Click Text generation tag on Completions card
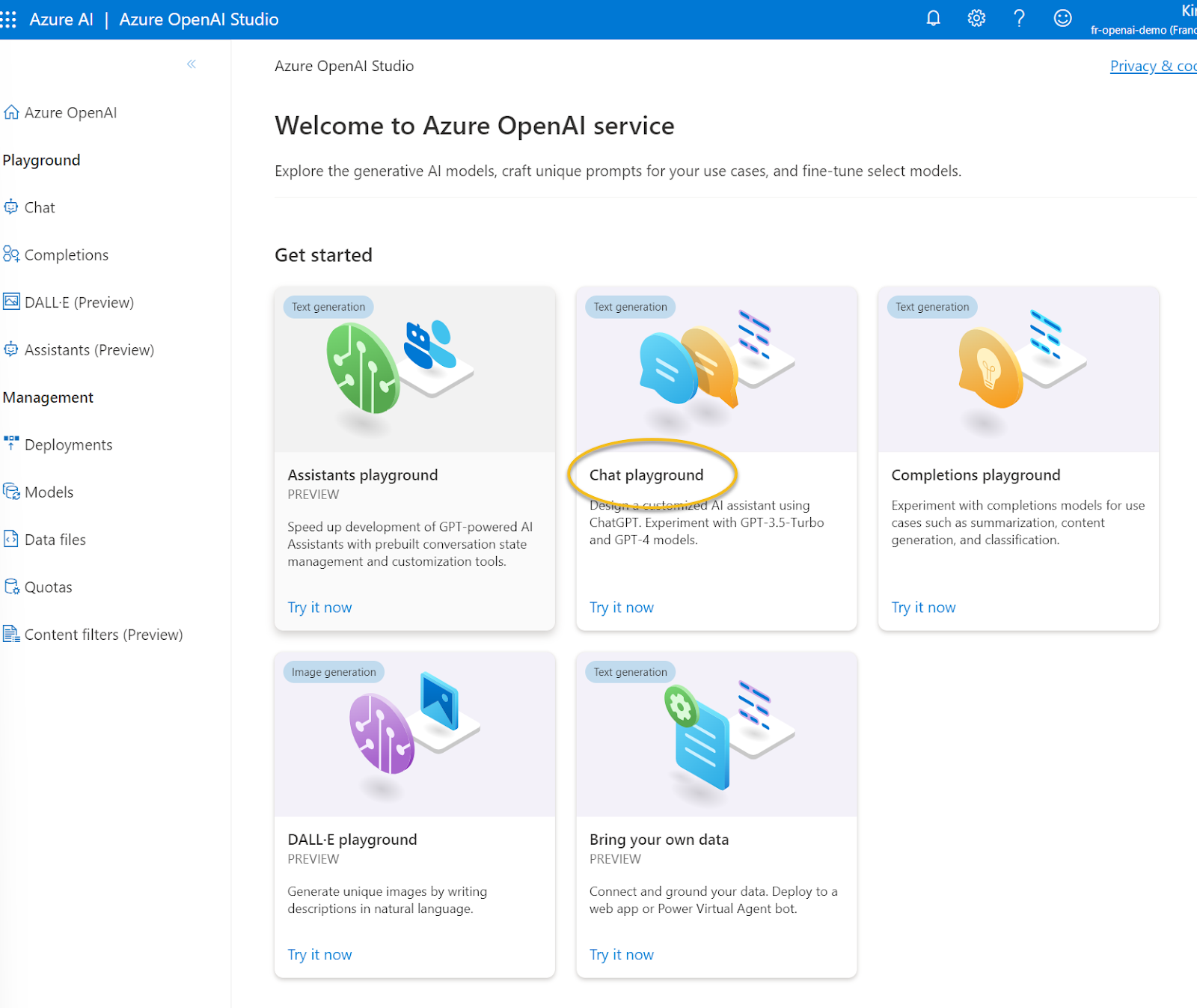The image size is (1197, 1008). click(932, 307)
